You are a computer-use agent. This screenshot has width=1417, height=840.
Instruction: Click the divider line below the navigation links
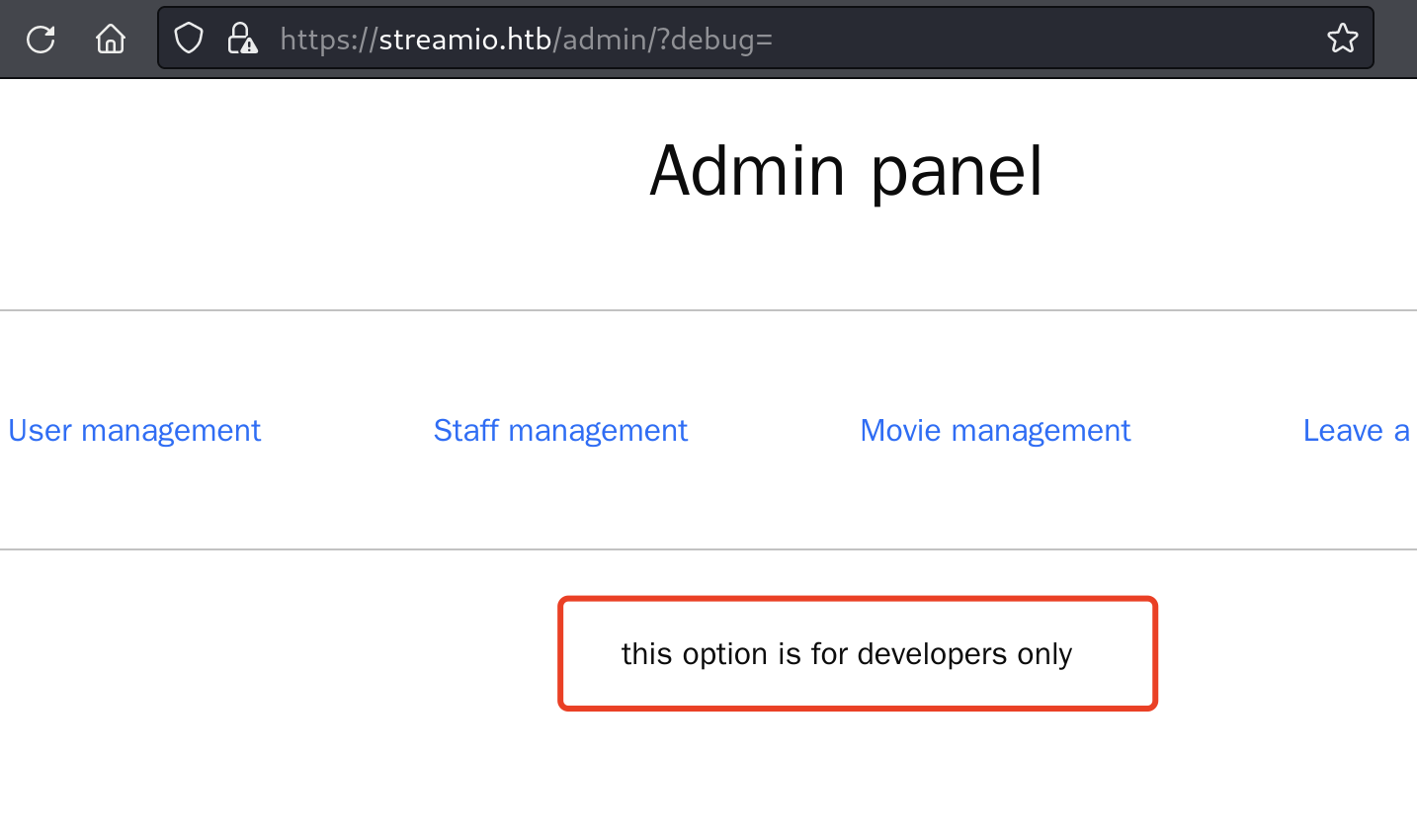(708, 548)
